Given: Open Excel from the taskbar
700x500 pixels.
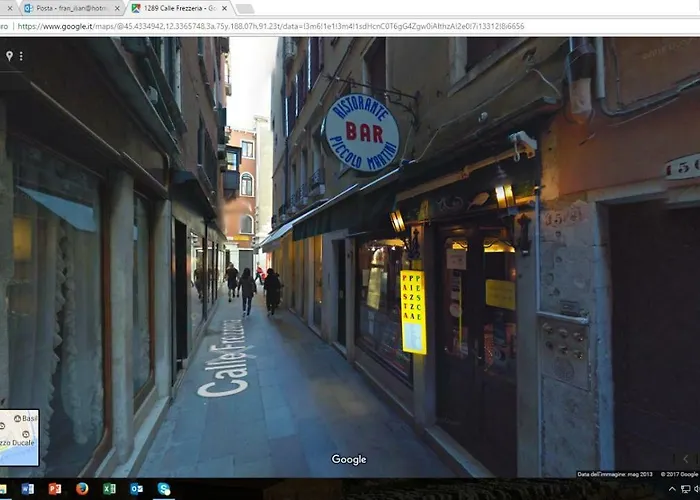Looking at the screenshot, I should coord(109,488).
